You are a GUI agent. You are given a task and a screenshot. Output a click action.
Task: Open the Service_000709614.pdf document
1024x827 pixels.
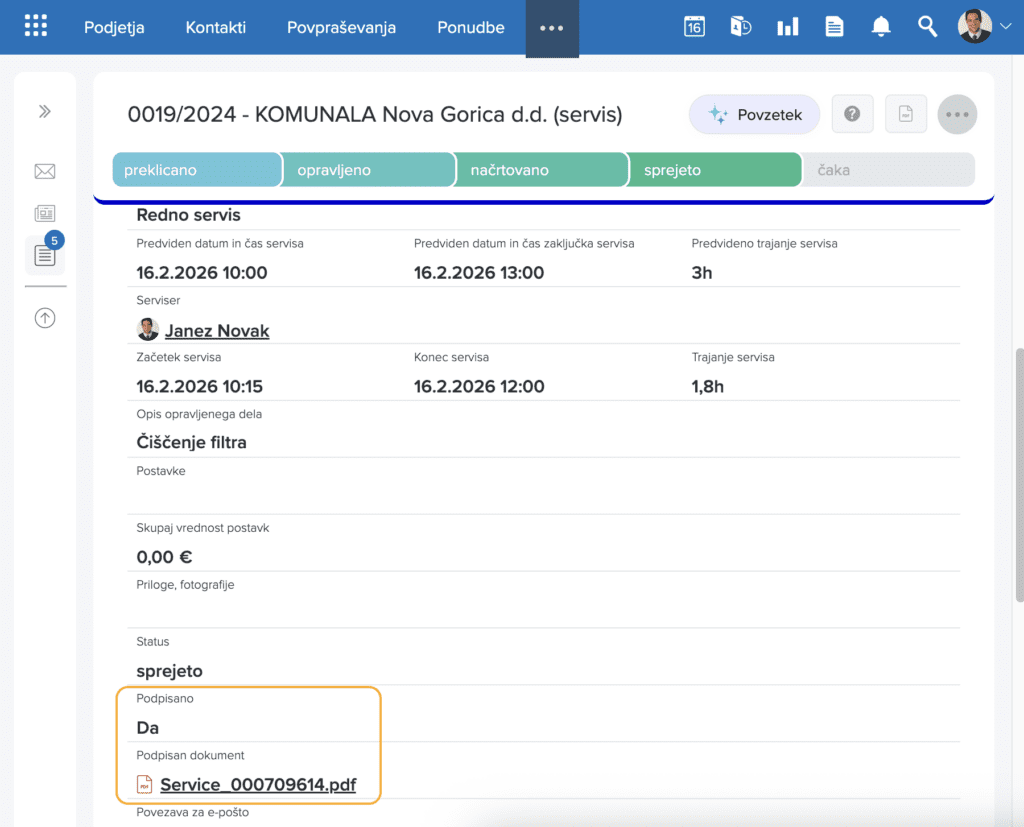pos(257,784)
